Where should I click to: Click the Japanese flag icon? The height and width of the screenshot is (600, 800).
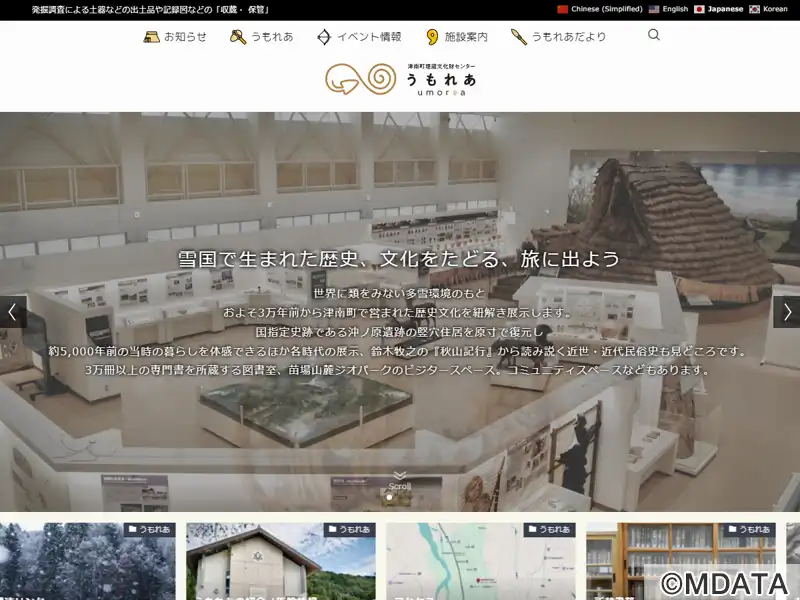(699, 9)
